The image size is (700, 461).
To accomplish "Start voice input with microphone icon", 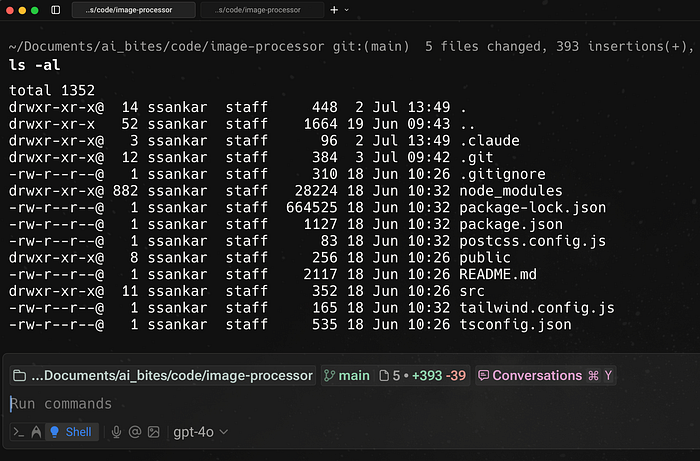I will 116,432.
